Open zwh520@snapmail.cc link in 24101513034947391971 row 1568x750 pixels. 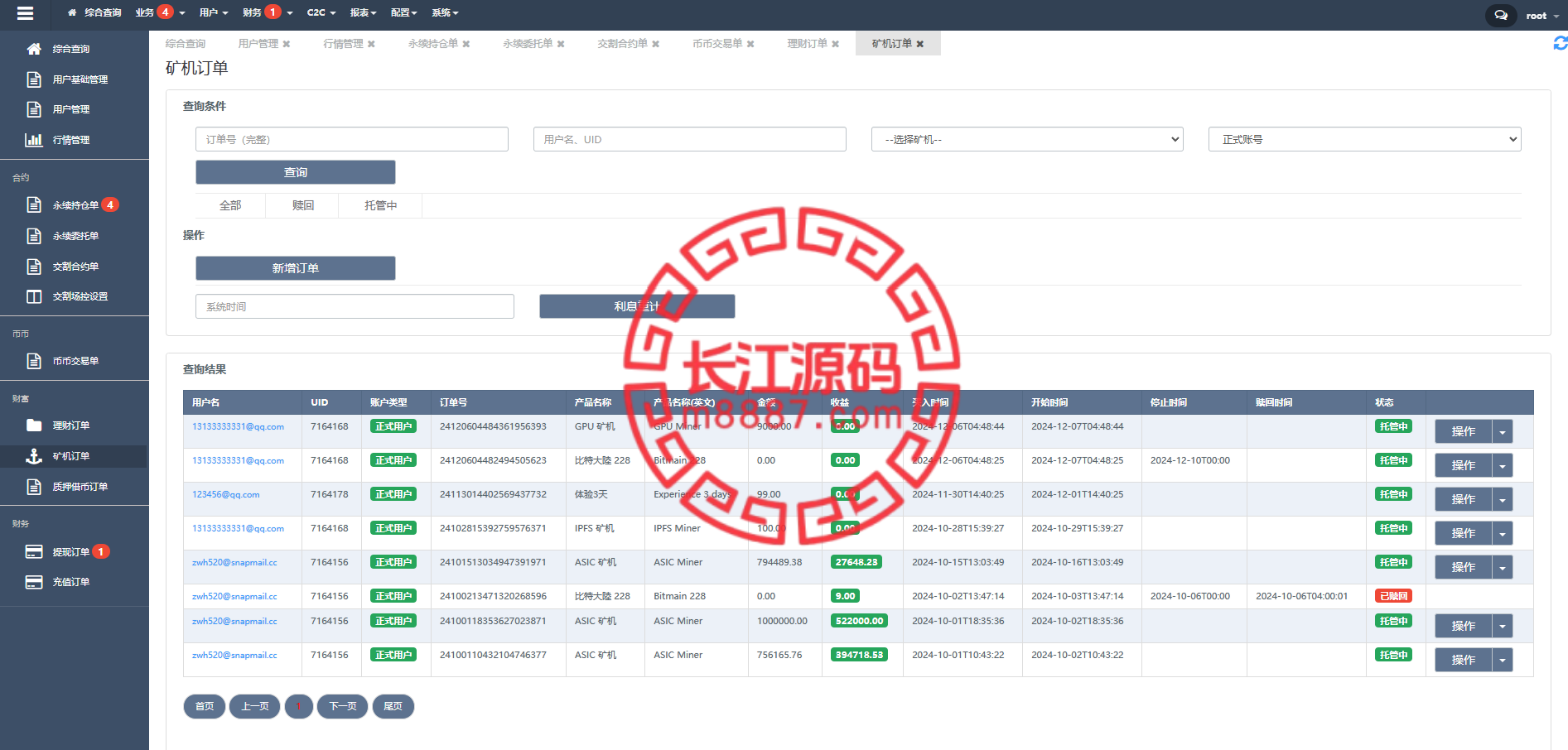coord(234,562)
